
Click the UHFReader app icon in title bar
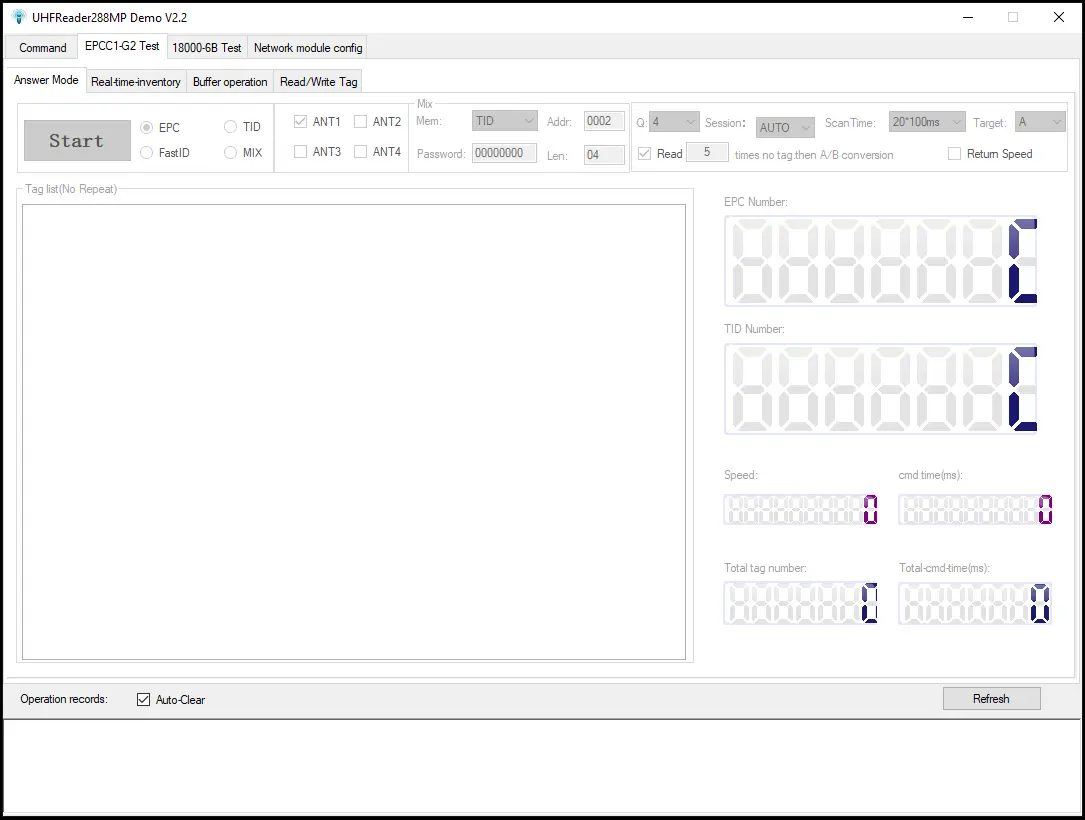pos(18,17)
